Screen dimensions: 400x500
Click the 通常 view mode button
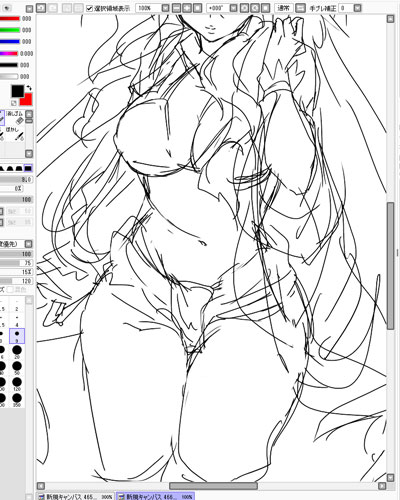[x=284, y=8]
